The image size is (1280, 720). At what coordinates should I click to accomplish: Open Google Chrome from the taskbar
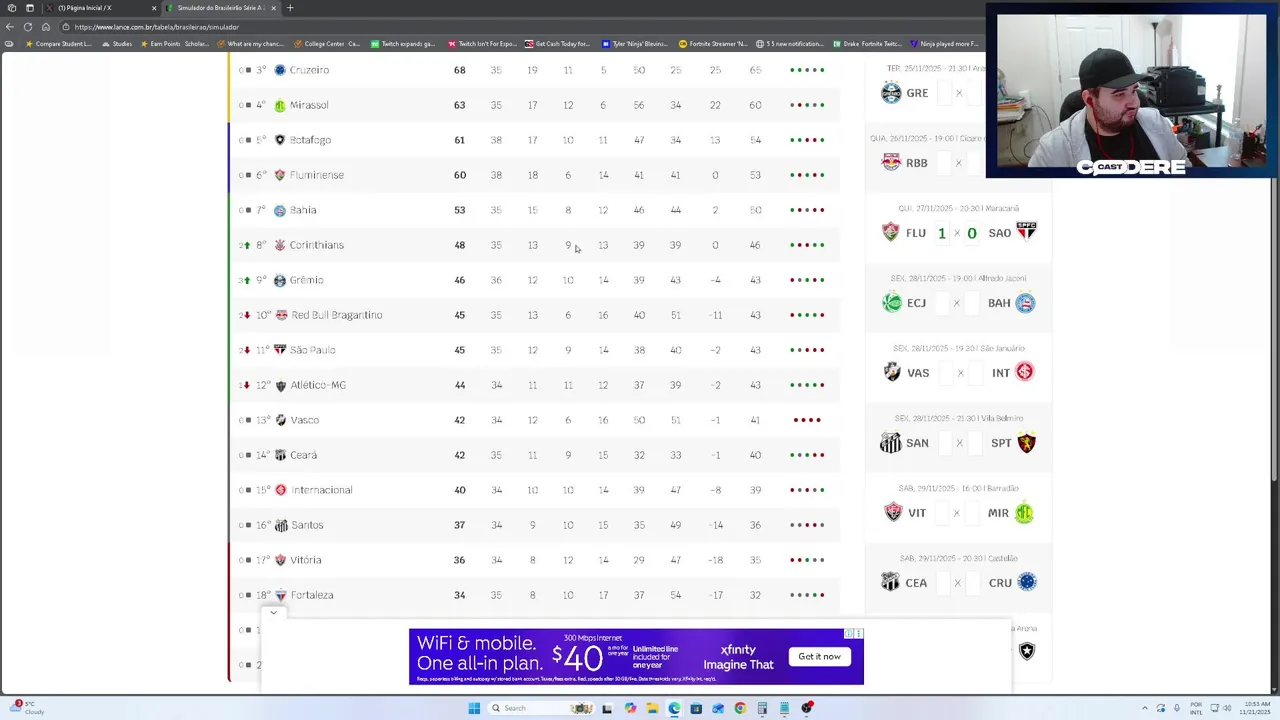click(x=740, y=708)
